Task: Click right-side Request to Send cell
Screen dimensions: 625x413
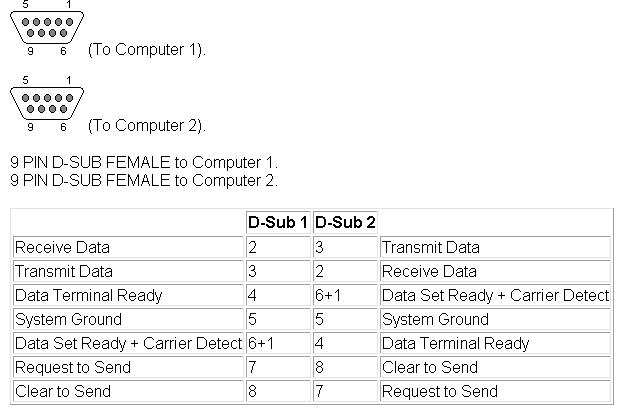Action: coord(495,391)
